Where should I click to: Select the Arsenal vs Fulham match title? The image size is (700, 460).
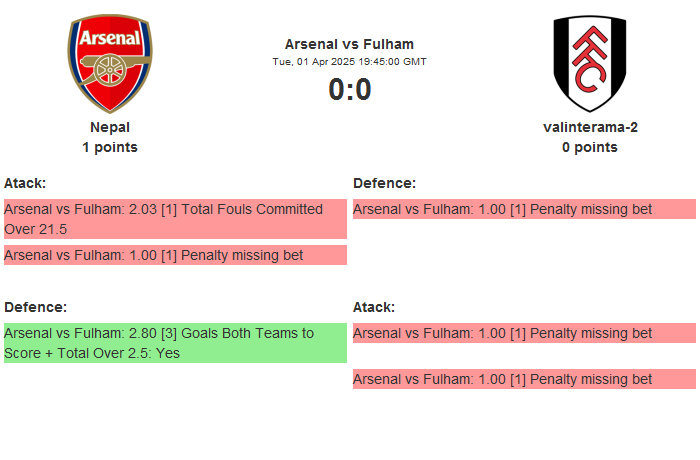(349, 44)
